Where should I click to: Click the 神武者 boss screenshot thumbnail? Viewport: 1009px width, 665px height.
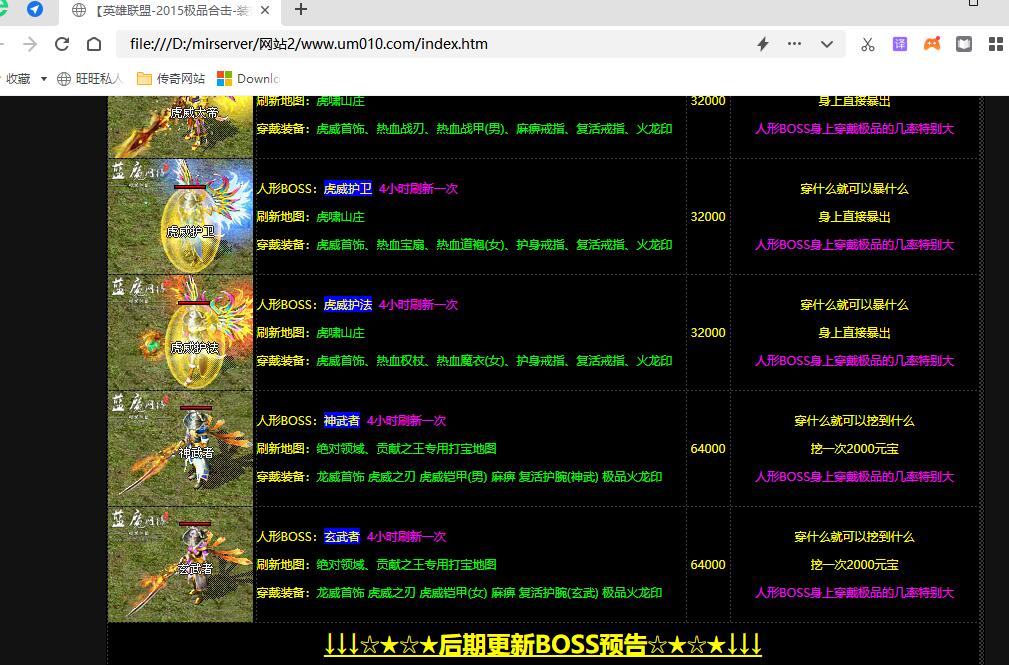[181, 449]
